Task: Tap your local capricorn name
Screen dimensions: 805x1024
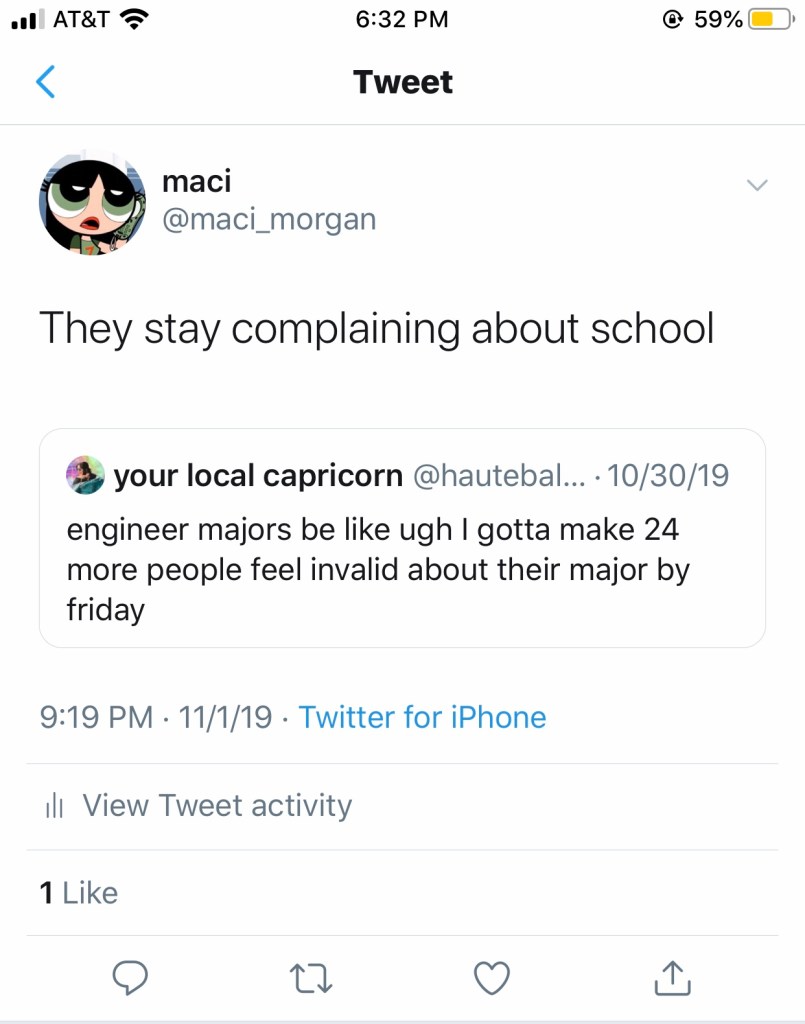Action: click(258, 476)
